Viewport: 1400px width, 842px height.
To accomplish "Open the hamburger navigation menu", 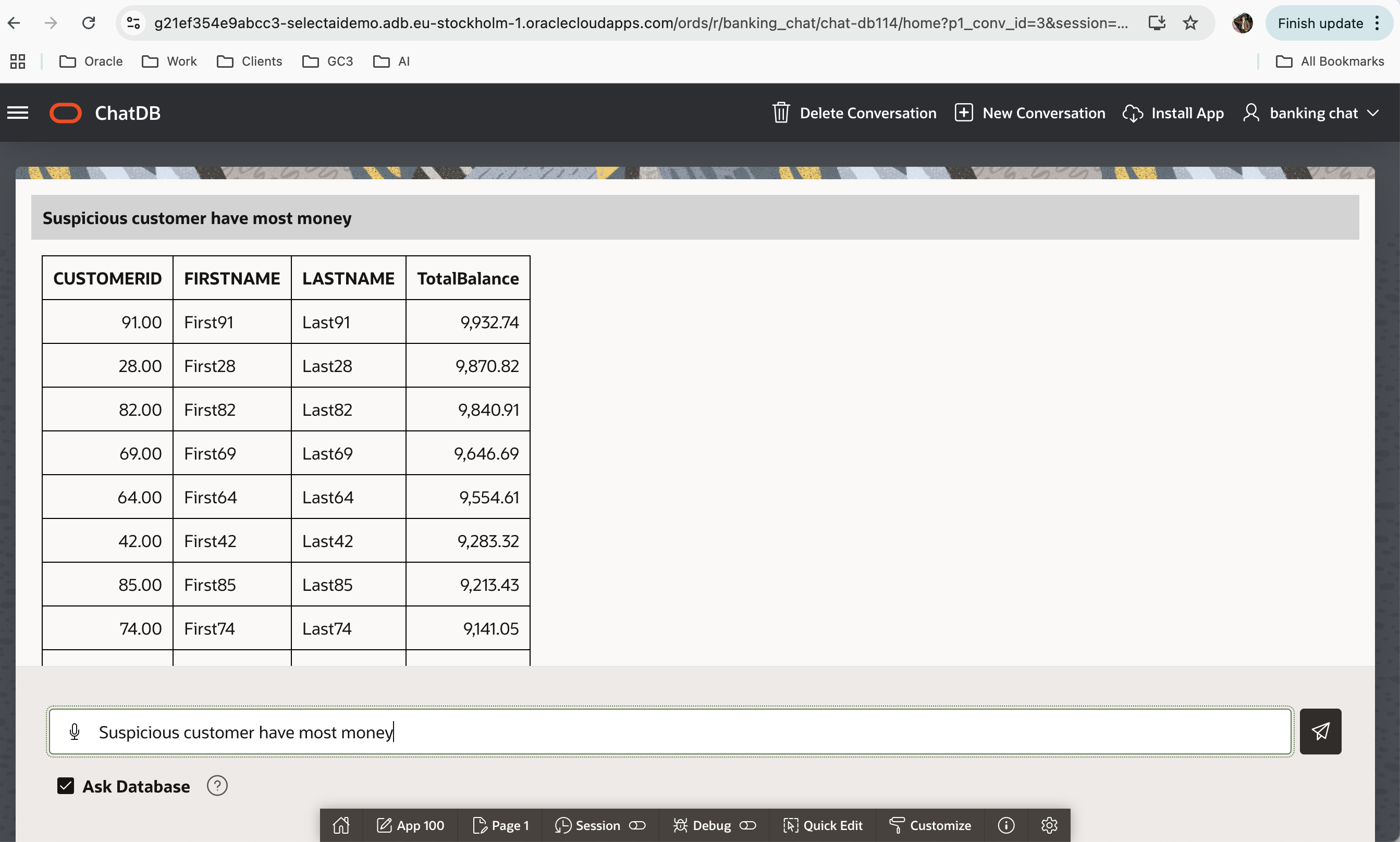I will 18,113.
